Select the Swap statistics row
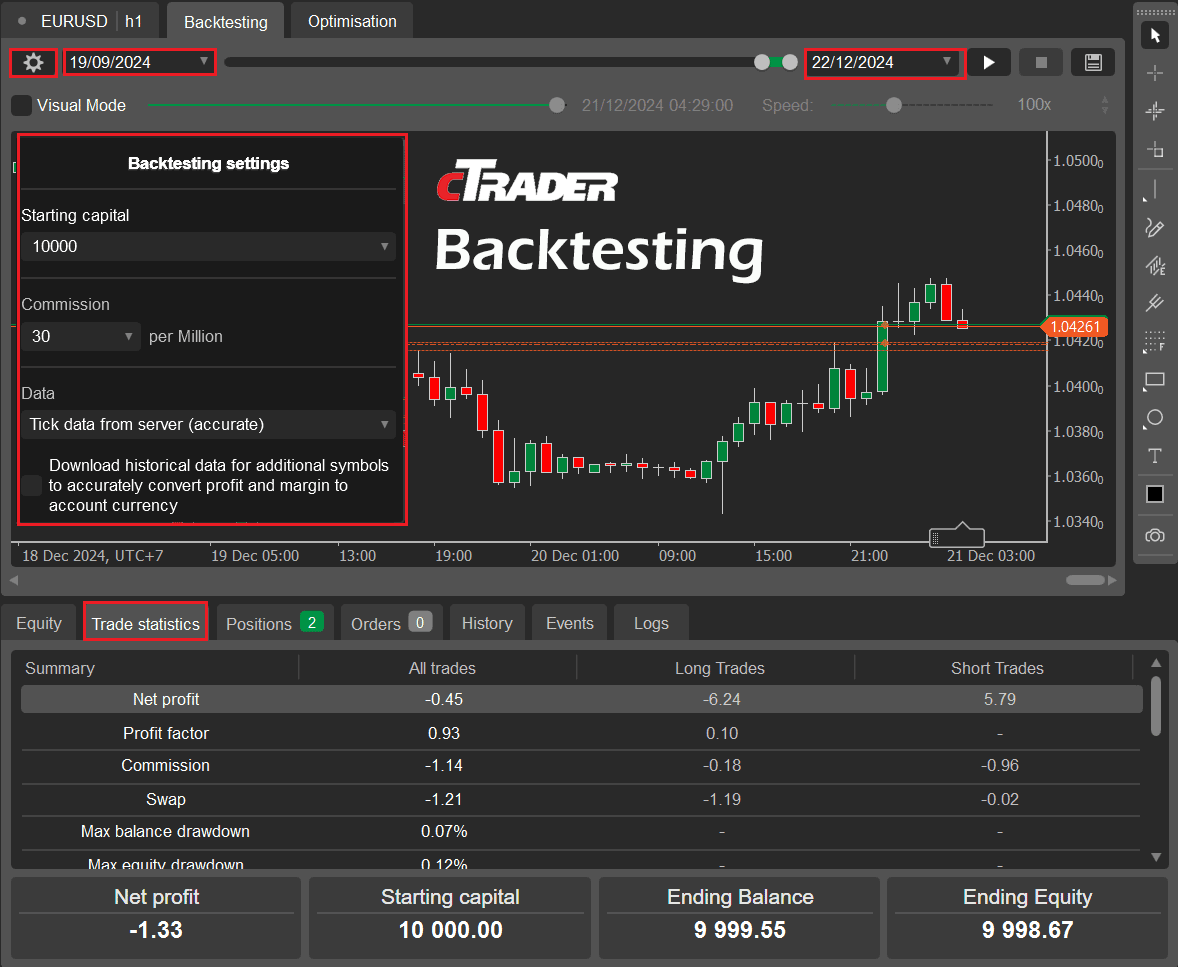The image size is (1178, 967). coord(581,799)
